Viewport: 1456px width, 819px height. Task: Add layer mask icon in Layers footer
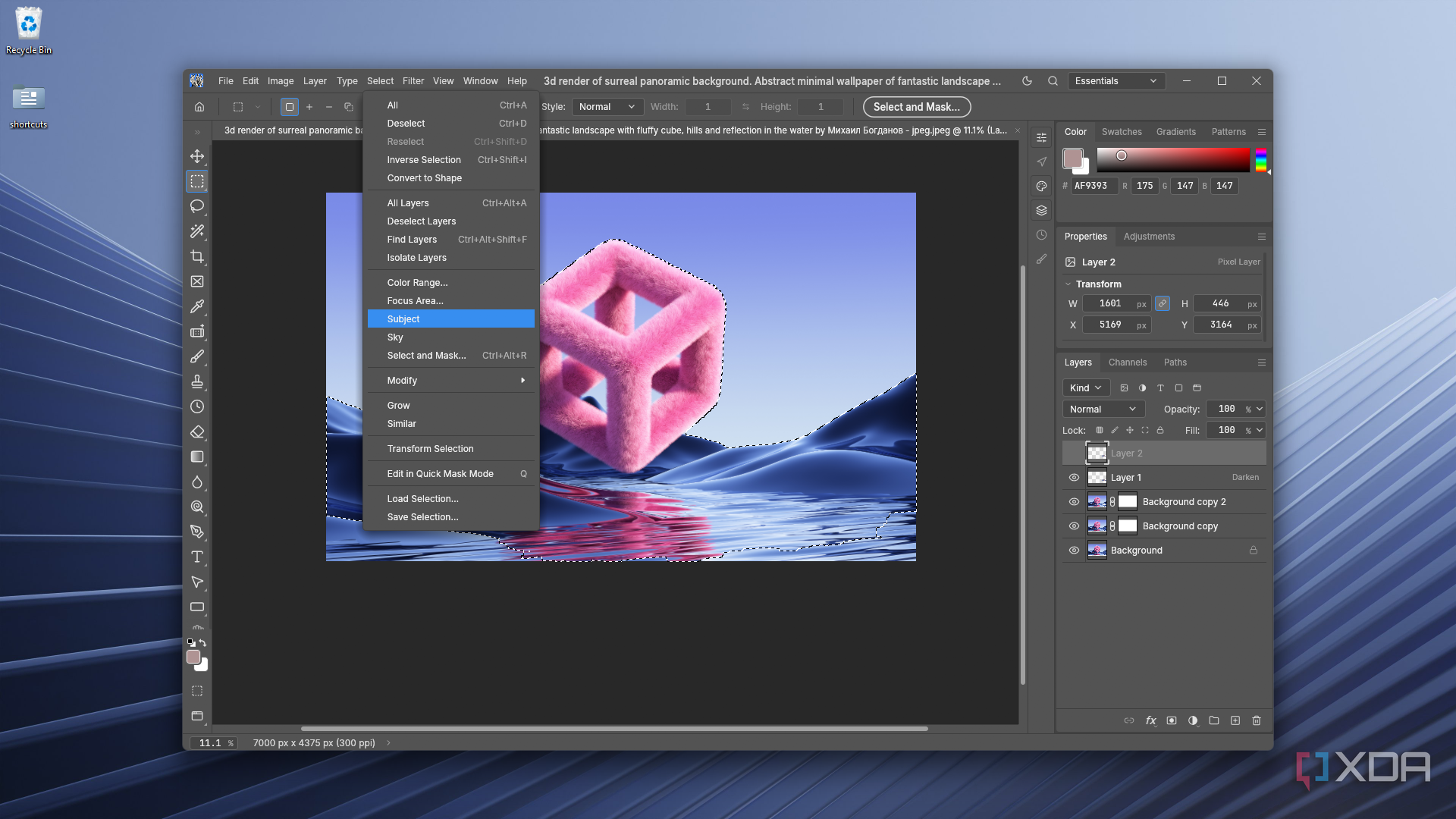(x=1172, y=720)
